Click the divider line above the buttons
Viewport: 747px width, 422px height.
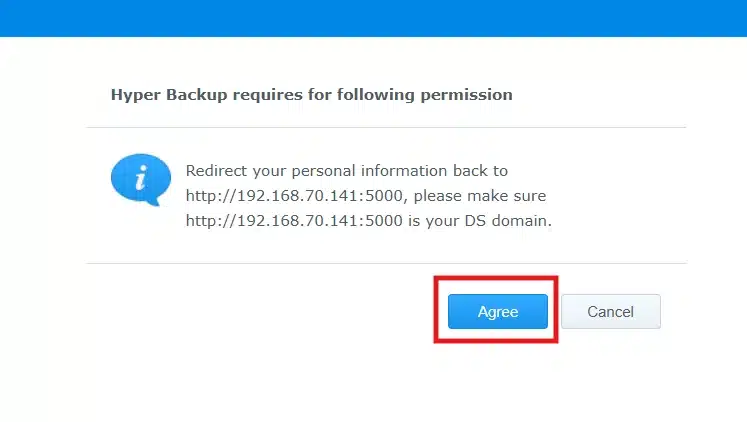(386, 264)
